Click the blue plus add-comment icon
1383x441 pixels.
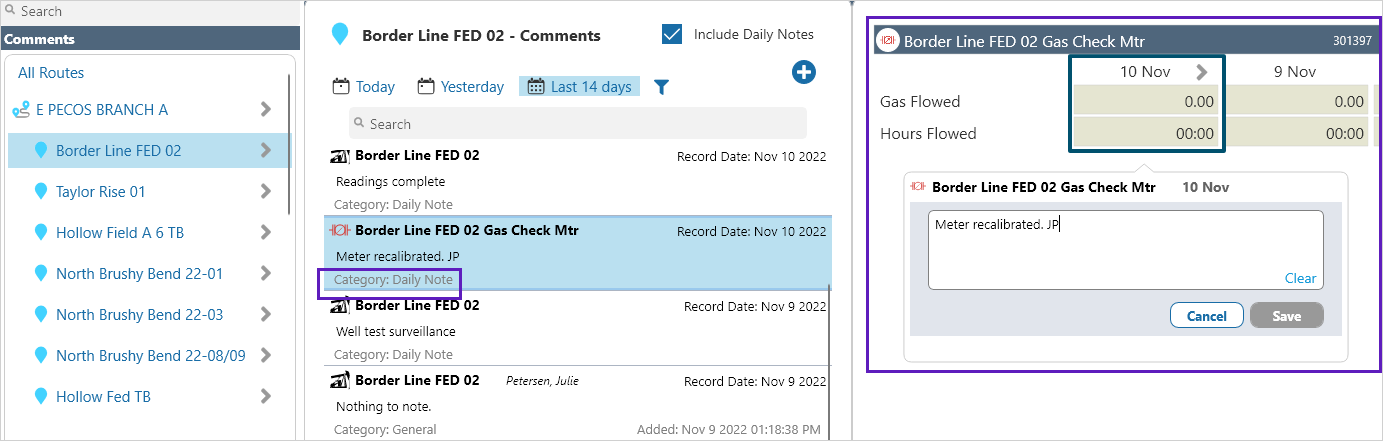tap(804, 72)
